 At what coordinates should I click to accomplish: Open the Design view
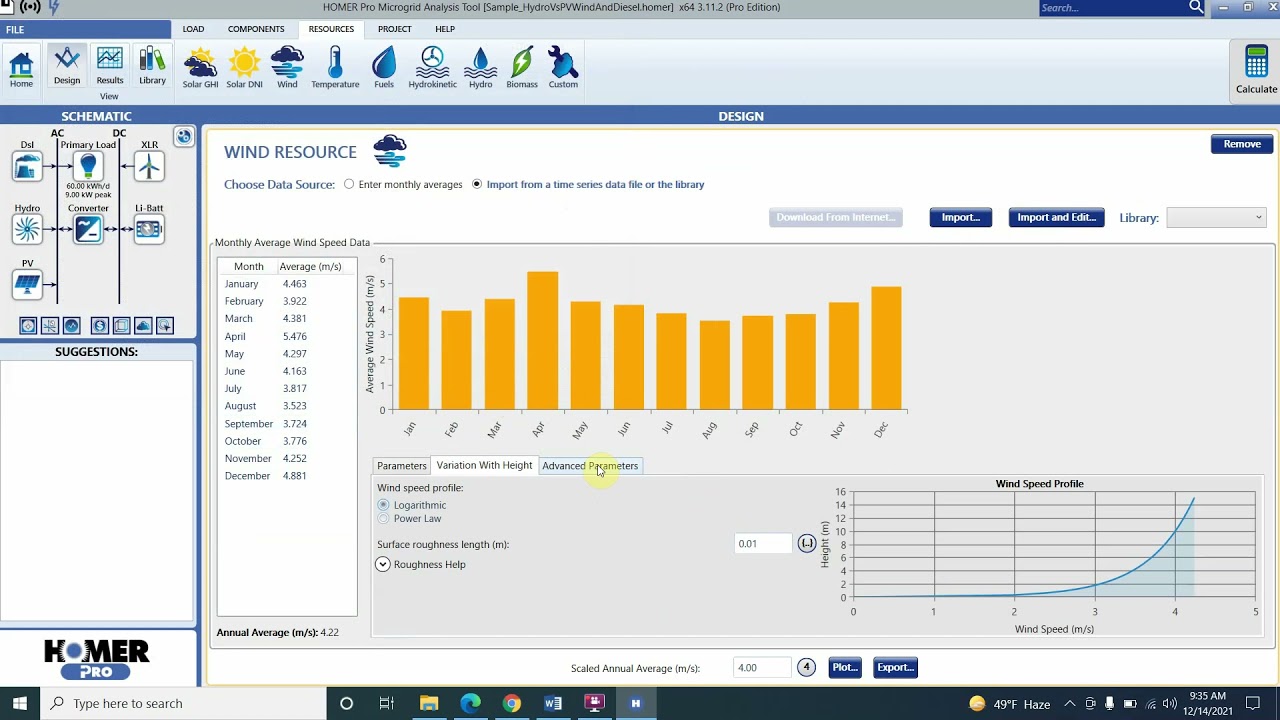(x=67, y=67)
